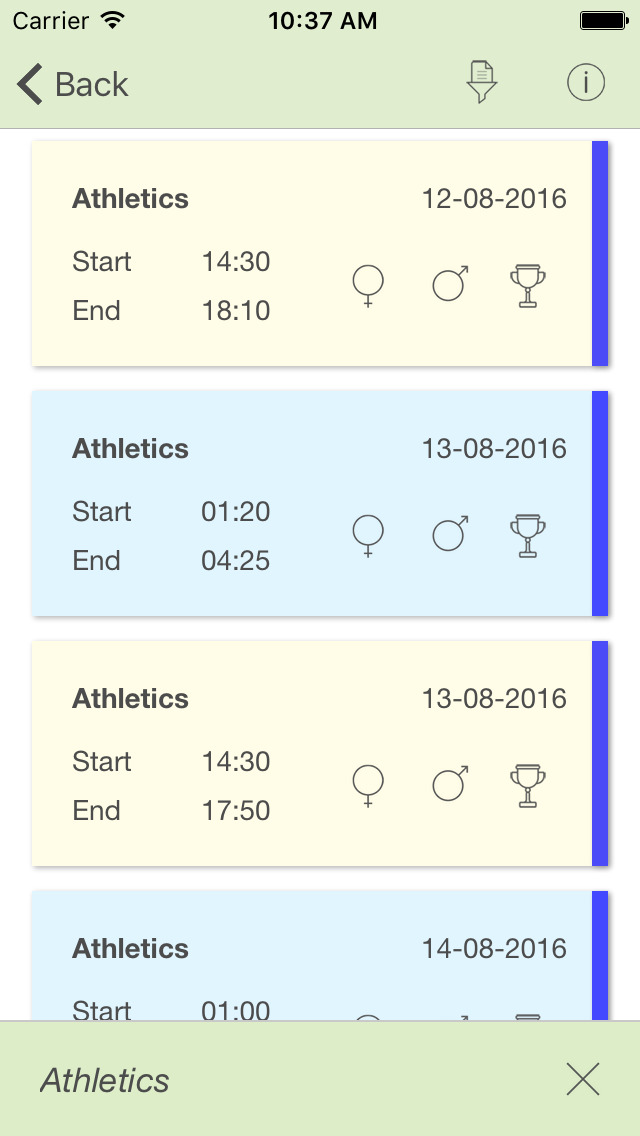Tap the trophy icon on the second 13-08-2016 event

[x=527, y=785]
